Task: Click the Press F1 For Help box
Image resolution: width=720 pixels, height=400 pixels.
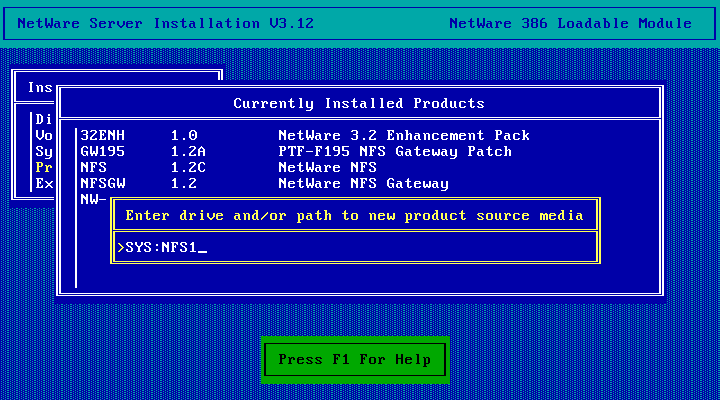Action: [355, 360]
